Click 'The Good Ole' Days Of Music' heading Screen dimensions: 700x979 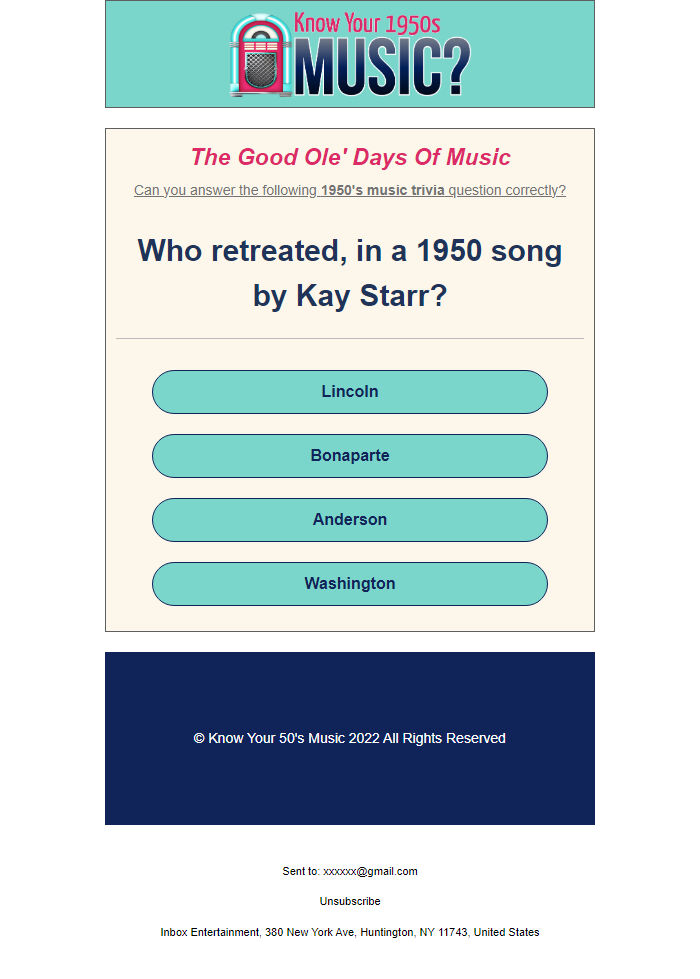350,157
